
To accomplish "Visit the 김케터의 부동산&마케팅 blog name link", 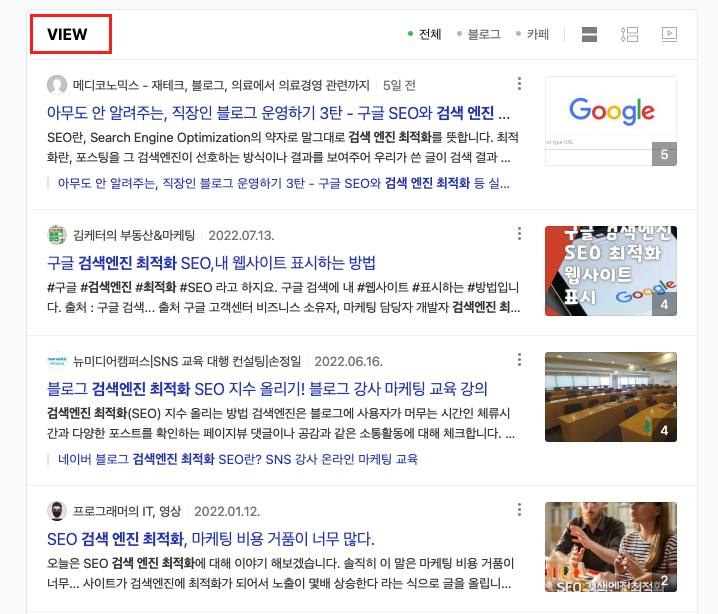I will 134,235.
